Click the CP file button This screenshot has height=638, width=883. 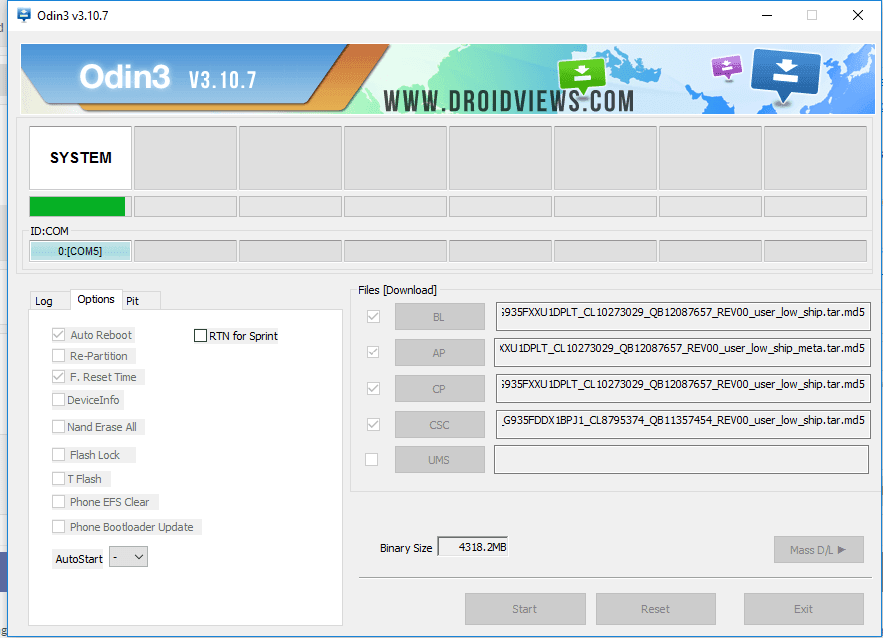coord(439,389)
